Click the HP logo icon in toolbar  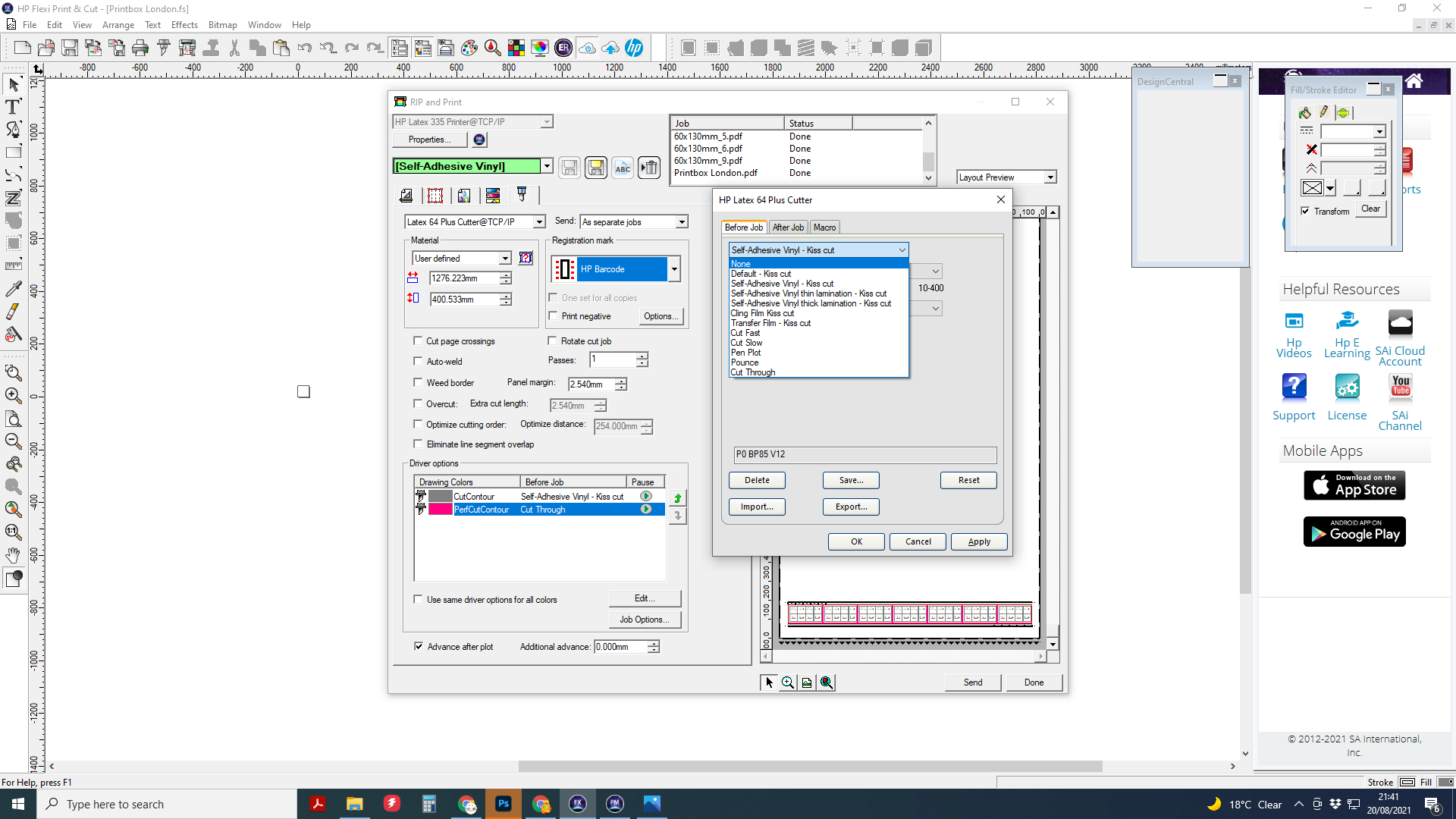tap(634, 49)
